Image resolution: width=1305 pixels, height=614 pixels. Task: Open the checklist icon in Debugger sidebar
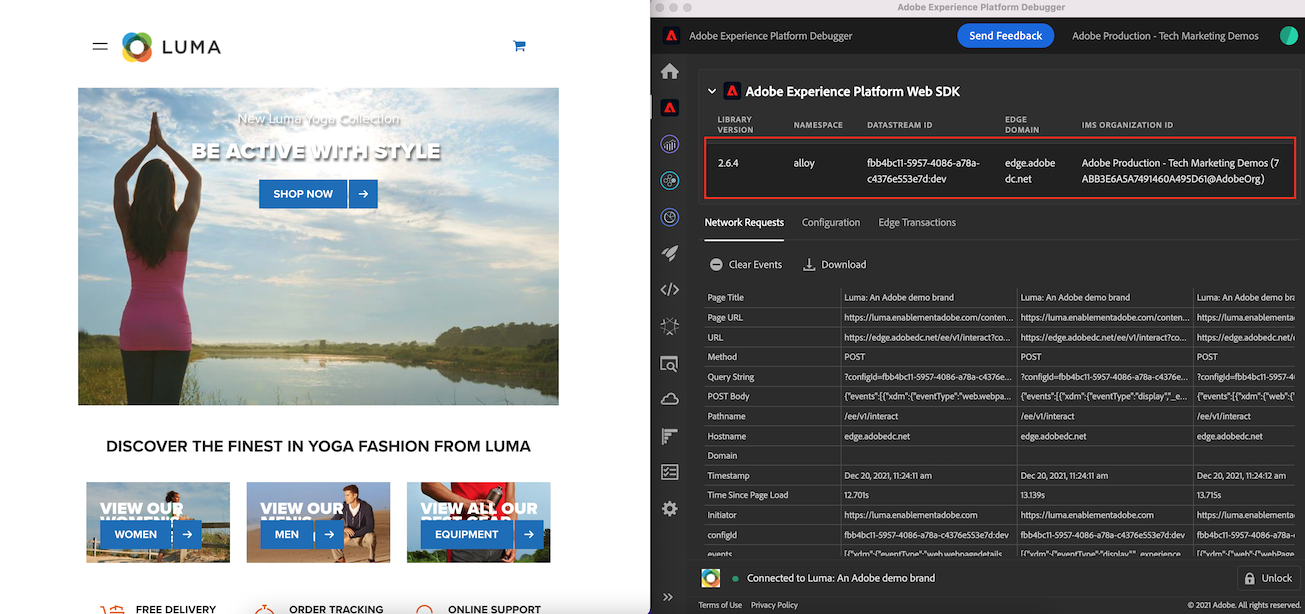pos(670,472)
